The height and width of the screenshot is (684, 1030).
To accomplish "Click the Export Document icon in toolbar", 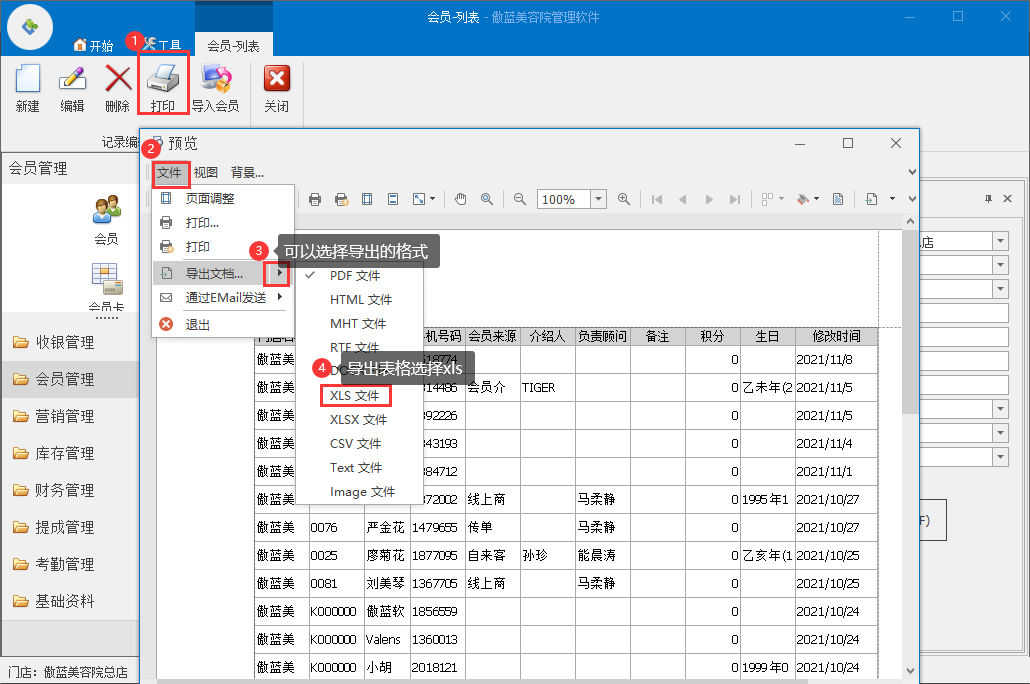I will click(x=872, y=199).
